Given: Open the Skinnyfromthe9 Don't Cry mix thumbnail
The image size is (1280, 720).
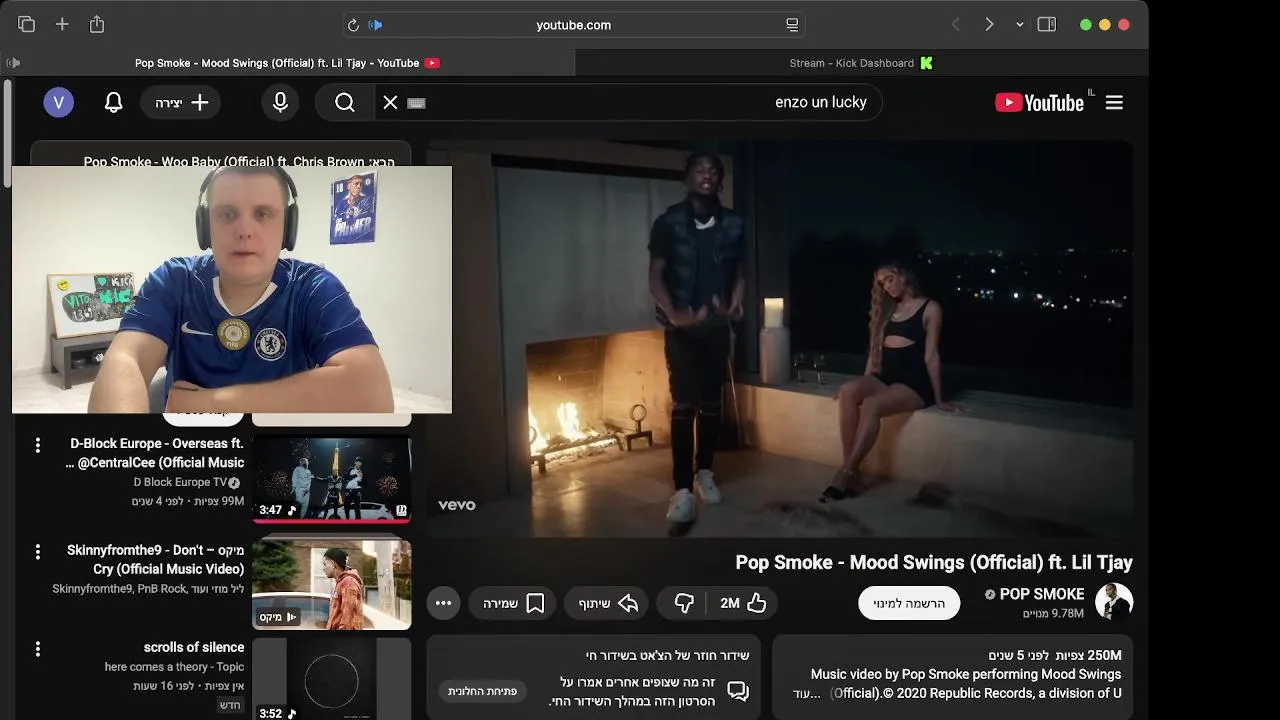Looking at the screenshot, I should click(331, 585).
